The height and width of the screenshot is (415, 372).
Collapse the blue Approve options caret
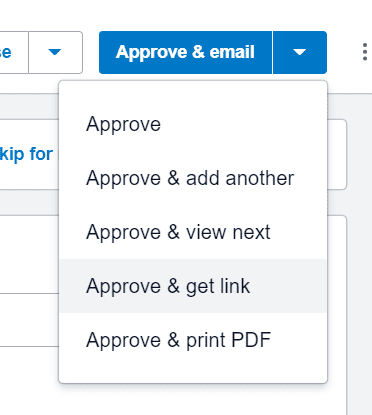[x=300, y=52]
